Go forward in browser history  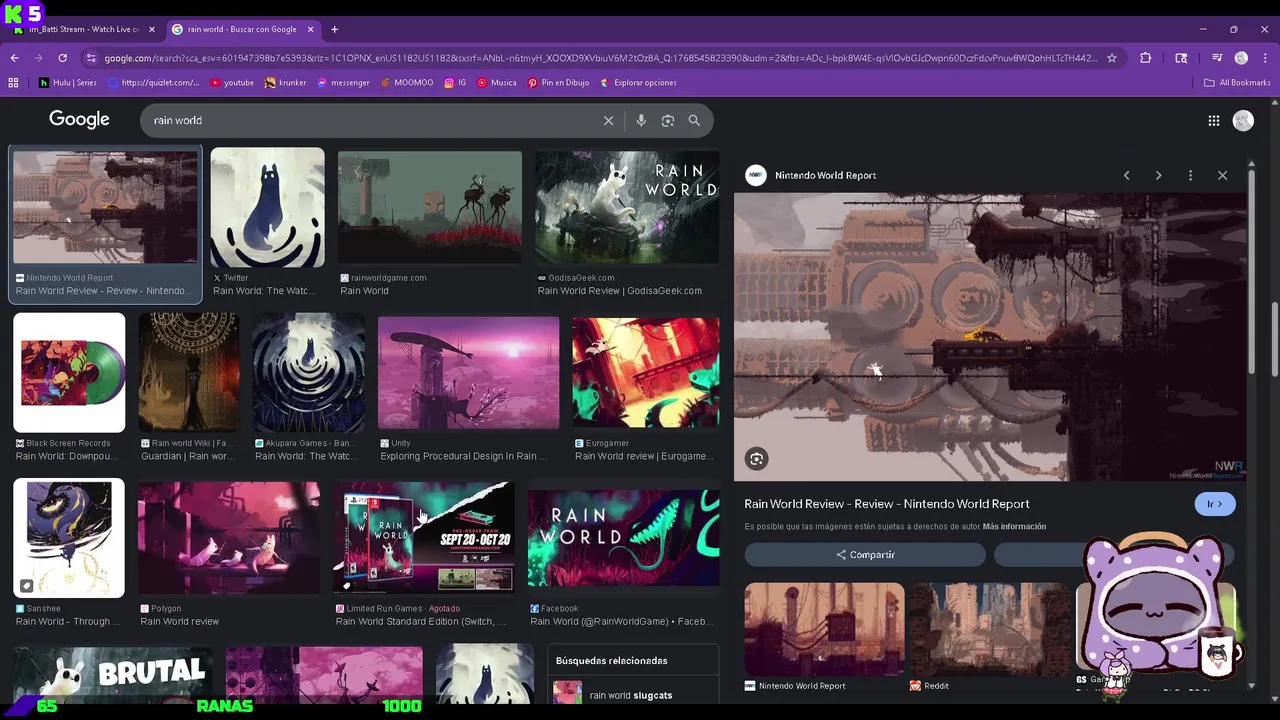click(x=39, y=58)
